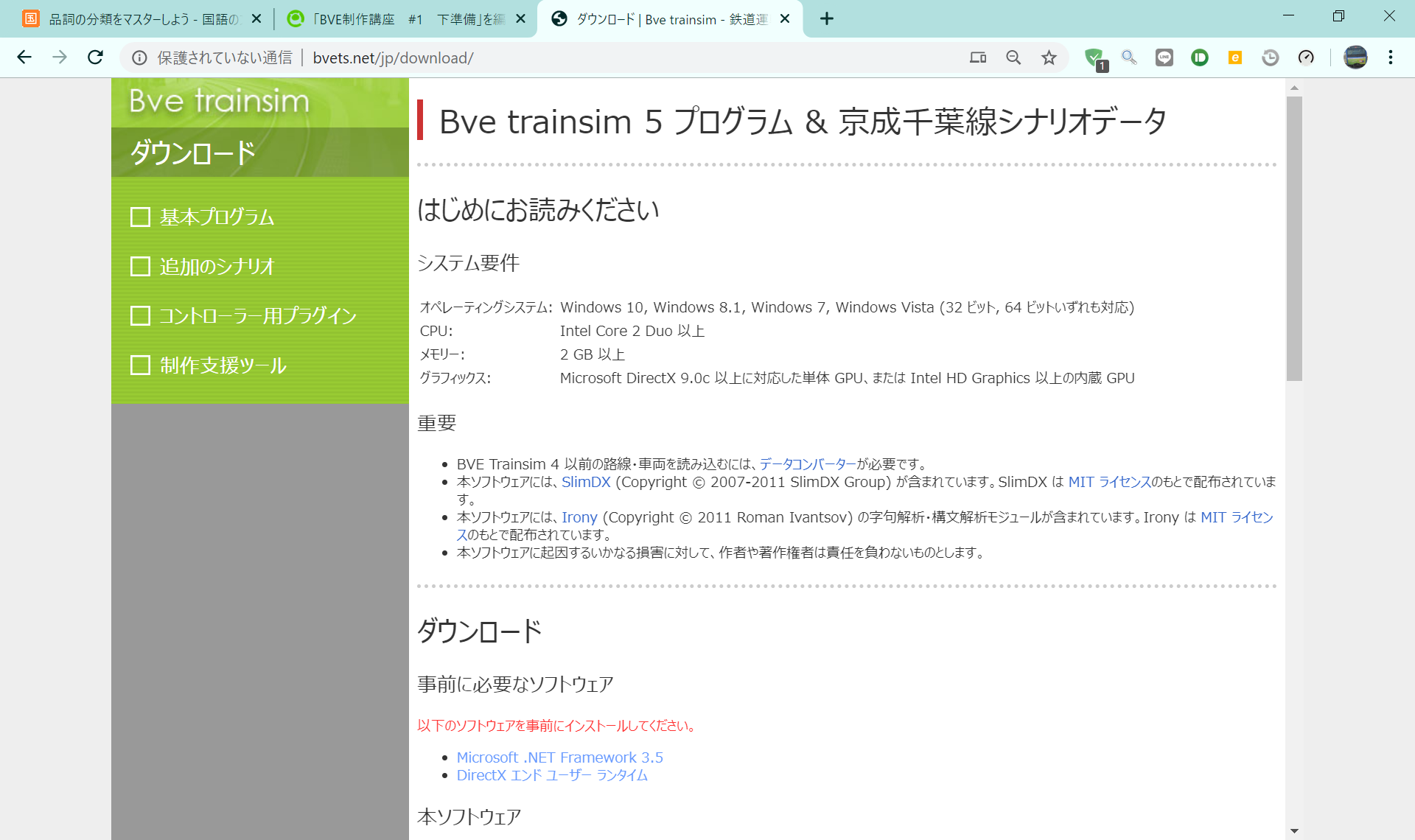Image resolution: width=1415 pixels, height=840 pixels.
Task: Open the AdGuard extension showing 1 blocked item
Action: pos(1095,57)
